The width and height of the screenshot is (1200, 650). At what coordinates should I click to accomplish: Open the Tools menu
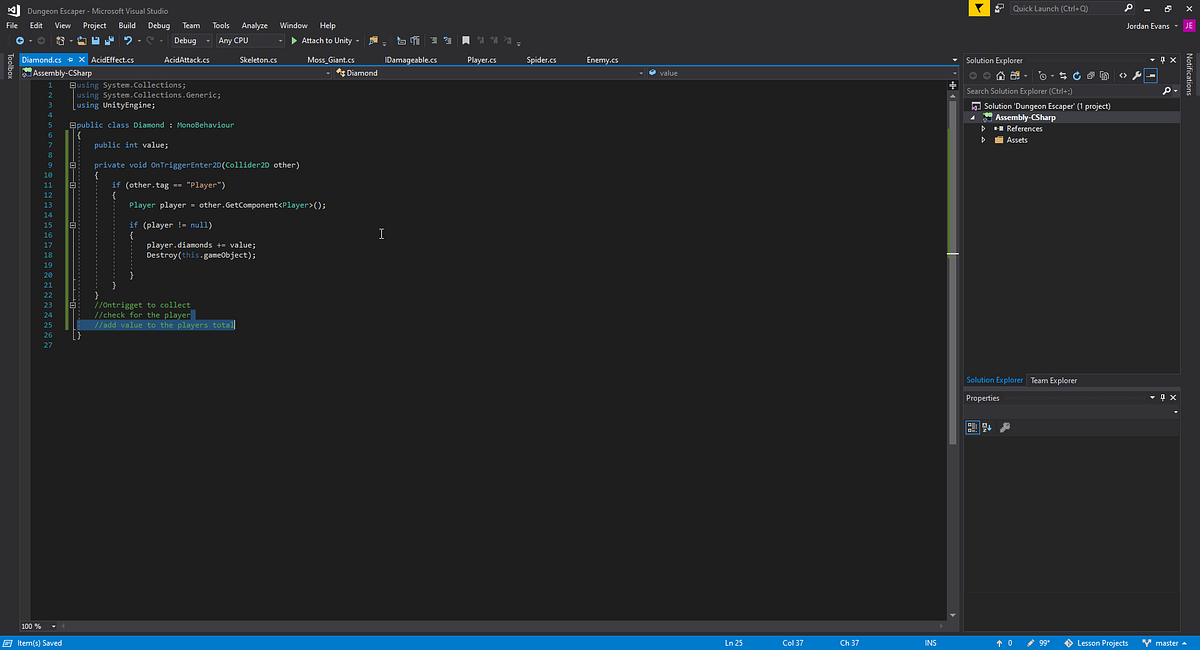(221, 25)
